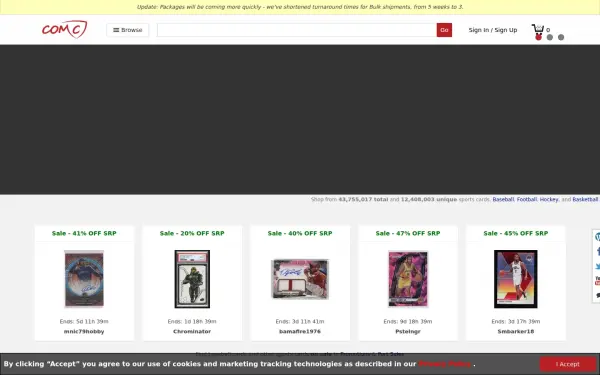This screenshot has height=375, width=600.
Task: Click the I Accept cookies button
Action: pos(568,364)
